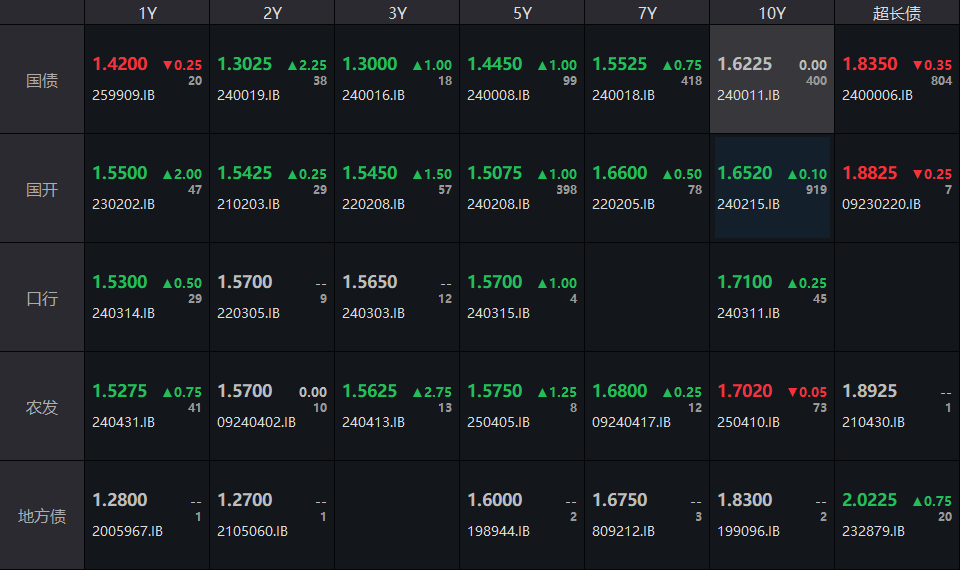Click the 1.5650 yield for 240303.IB
The width and height of the screenshot is (960, 570).
click(x=370, y=282)
